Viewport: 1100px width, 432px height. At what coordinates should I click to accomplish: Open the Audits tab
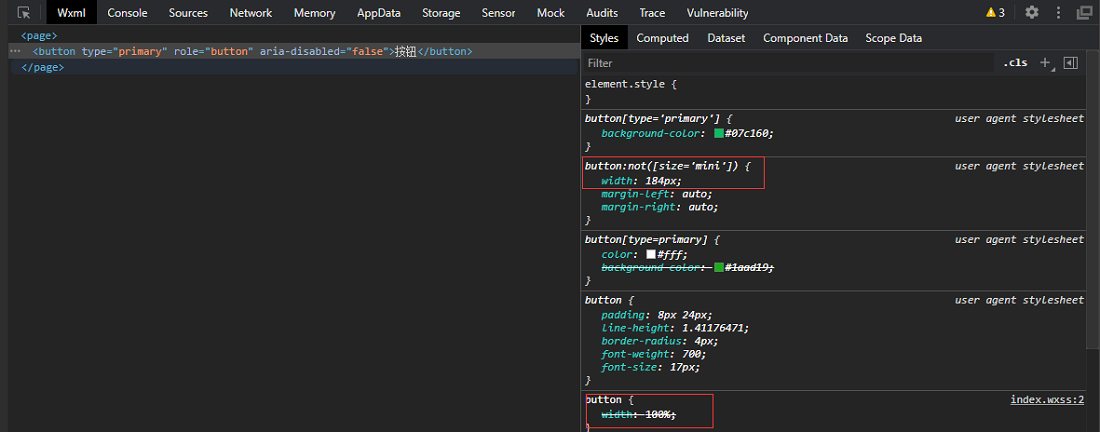(x=602, y=13)
